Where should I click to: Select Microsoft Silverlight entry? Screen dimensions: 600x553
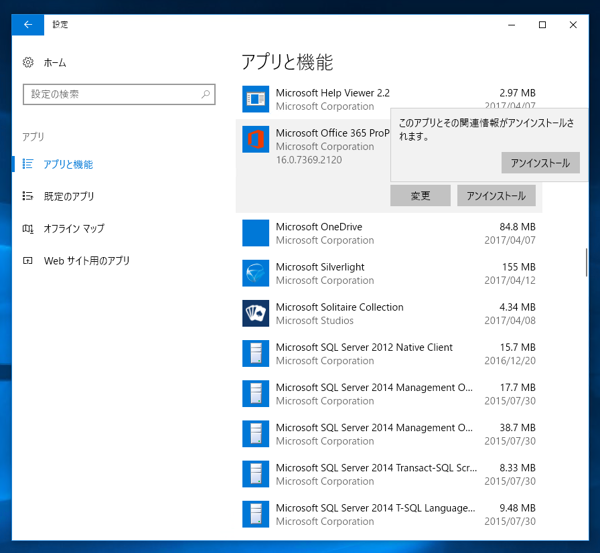(389, 273)
